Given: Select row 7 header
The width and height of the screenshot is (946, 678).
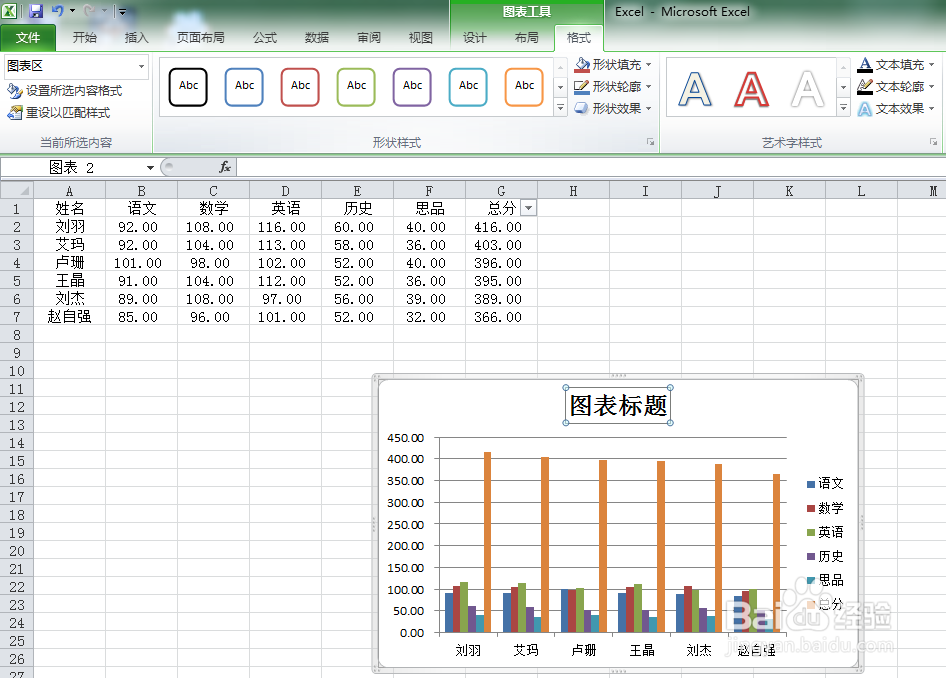Looking at the screenshot, I should click(x=17, y=317).
